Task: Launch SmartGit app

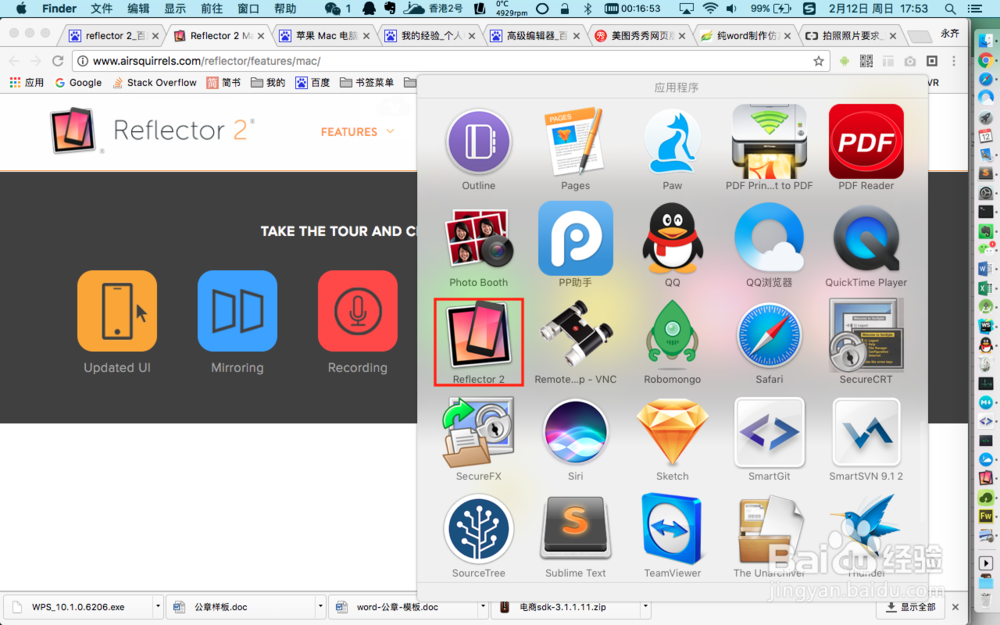Action: tap(769, 432)
